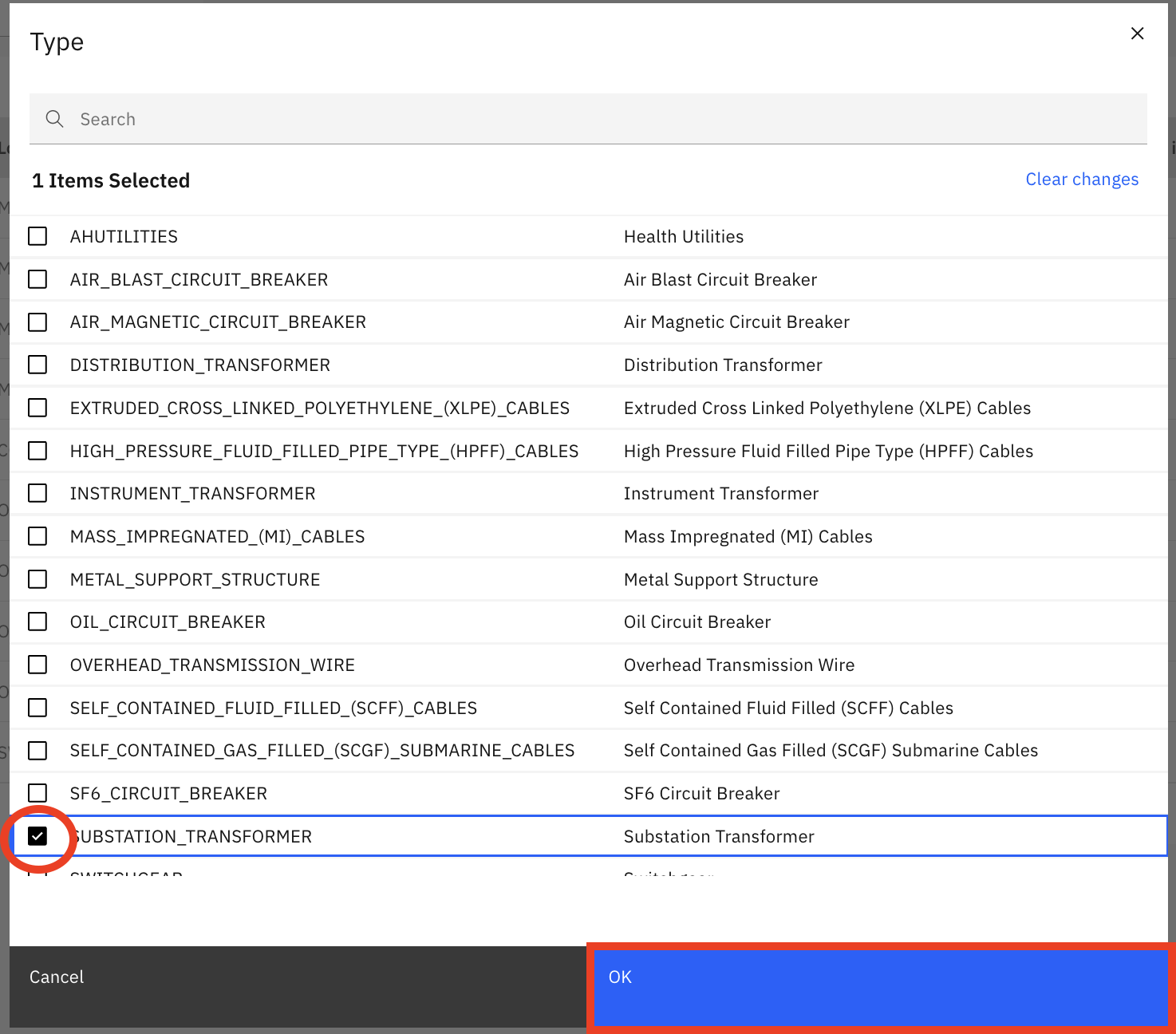Check the METAL_SUPPORT_STRUCTURE checkbox

(x=37, y=579)
